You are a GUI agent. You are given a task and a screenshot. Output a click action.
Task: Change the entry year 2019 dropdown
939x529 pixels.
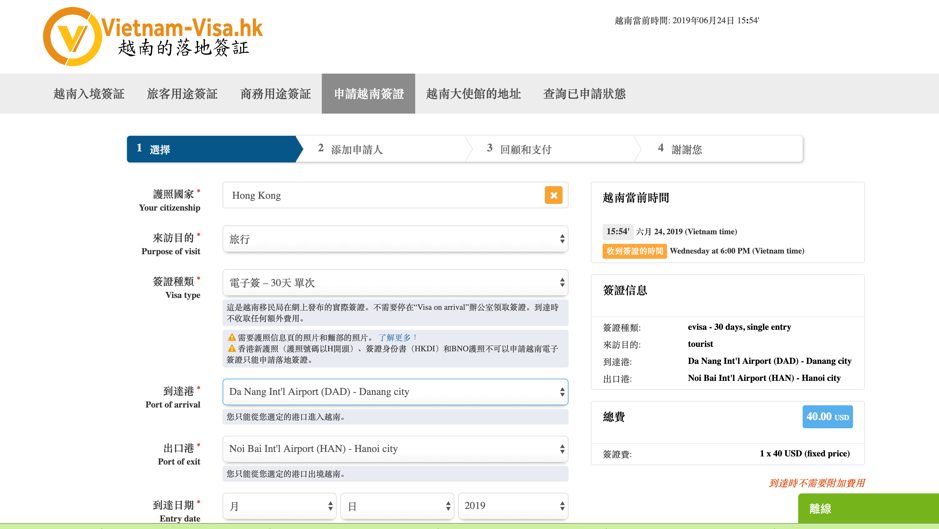click(513, 506)
